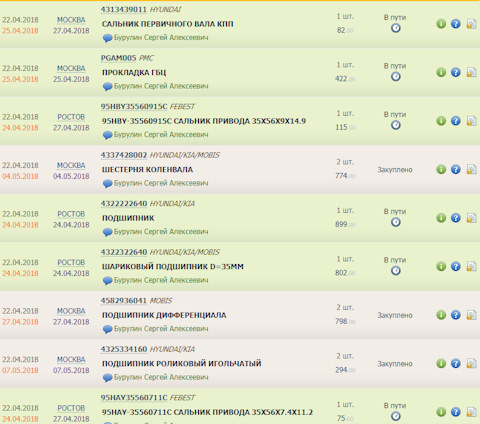Open article link 4325334160
The image size is (480, 424).
124,349
